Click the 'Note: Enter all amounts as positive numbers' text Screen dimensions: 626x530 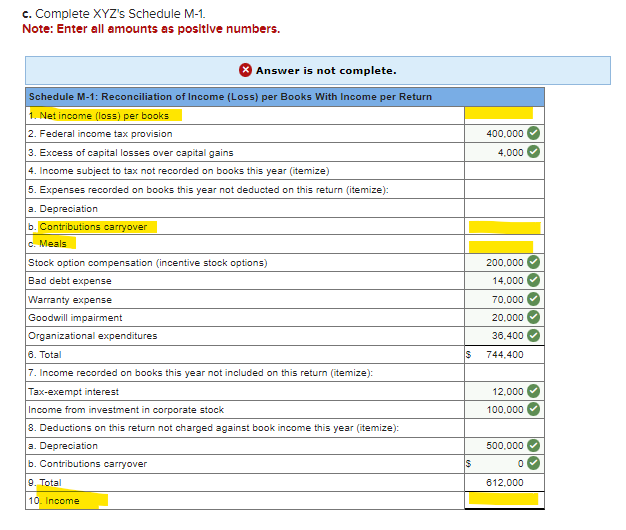coord(151,29)
